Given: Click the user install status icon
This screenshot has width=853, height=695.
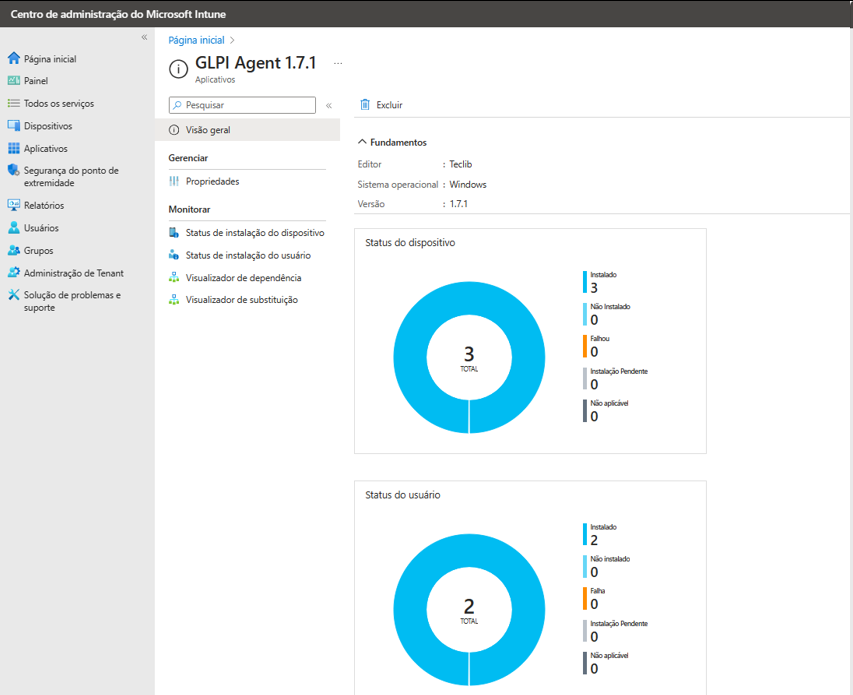Looking at the screenshot, I should coord(174,255).
